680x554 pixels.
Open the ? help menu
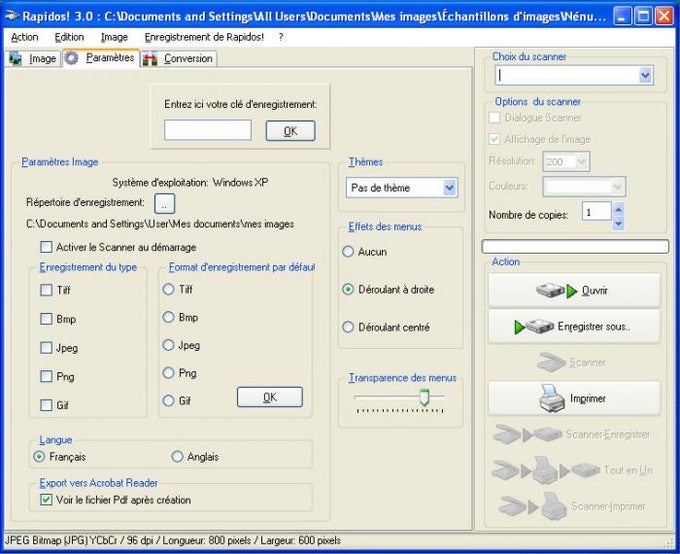pyautogui.click(x=281, y=37)
